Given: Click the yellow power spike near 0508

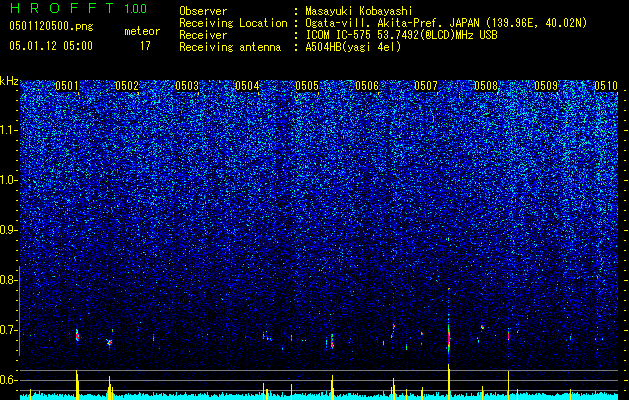Looking at the screenshot, I should coord(508,385).
